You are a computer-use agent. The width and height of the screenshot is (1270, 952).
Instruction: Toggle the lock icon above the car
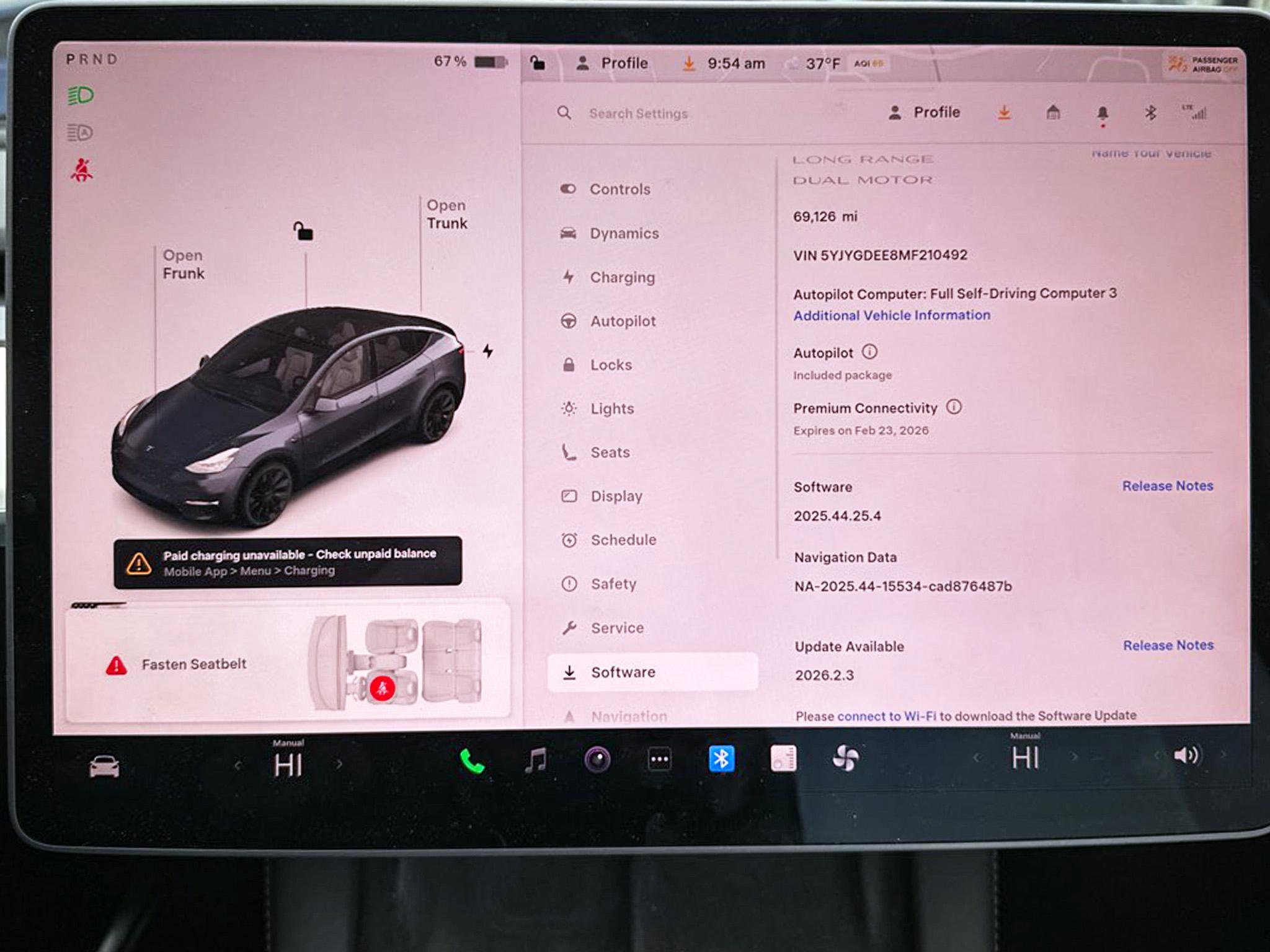pos(303,230)
